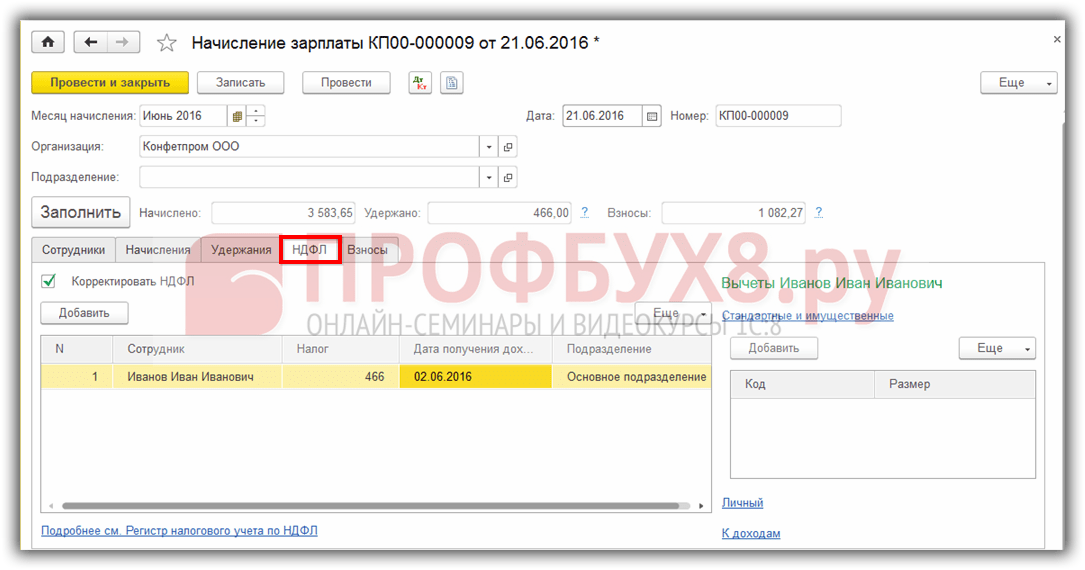The image size is (1085, 570).
Task: Switch to the НДФЛ tab
Action: (309, 249)
